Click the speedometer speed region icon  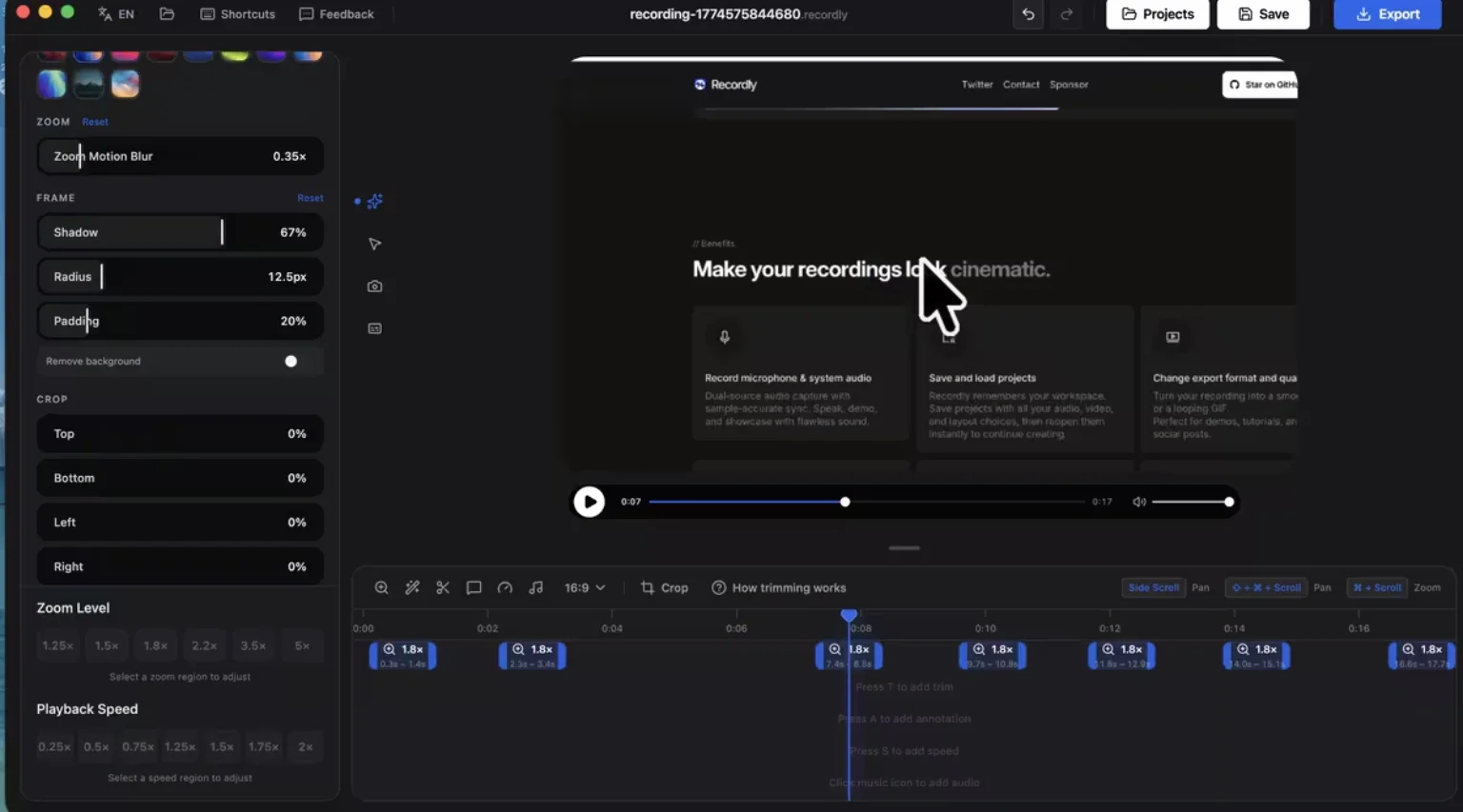pyautogui.click(x=505, y=587)
